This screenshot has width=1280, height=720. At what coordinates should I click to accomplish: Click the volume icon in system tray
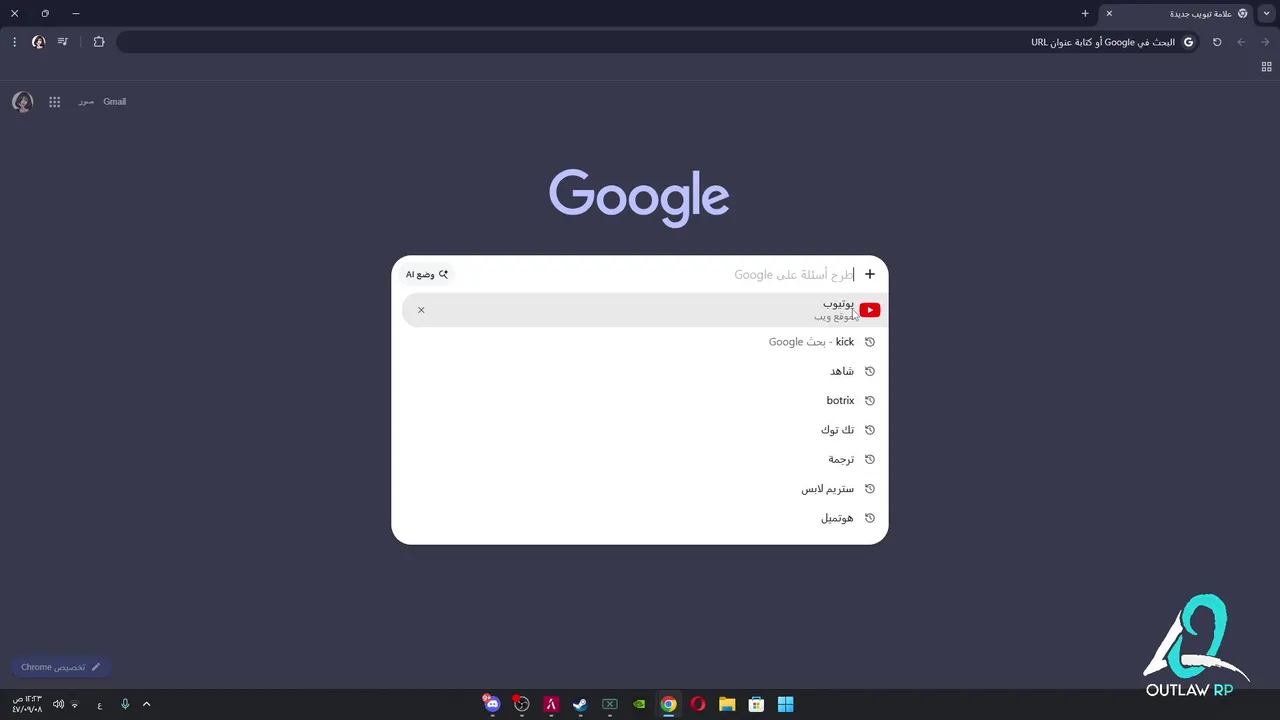58,704
